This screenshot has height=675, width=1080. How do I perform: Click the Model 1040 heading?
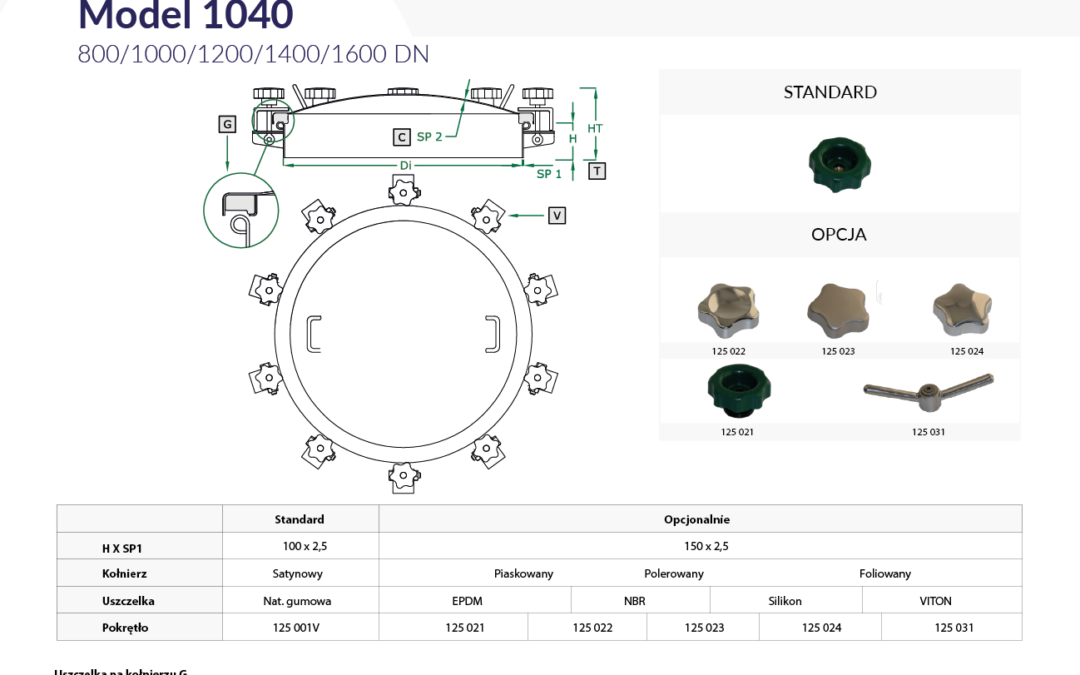186,15
